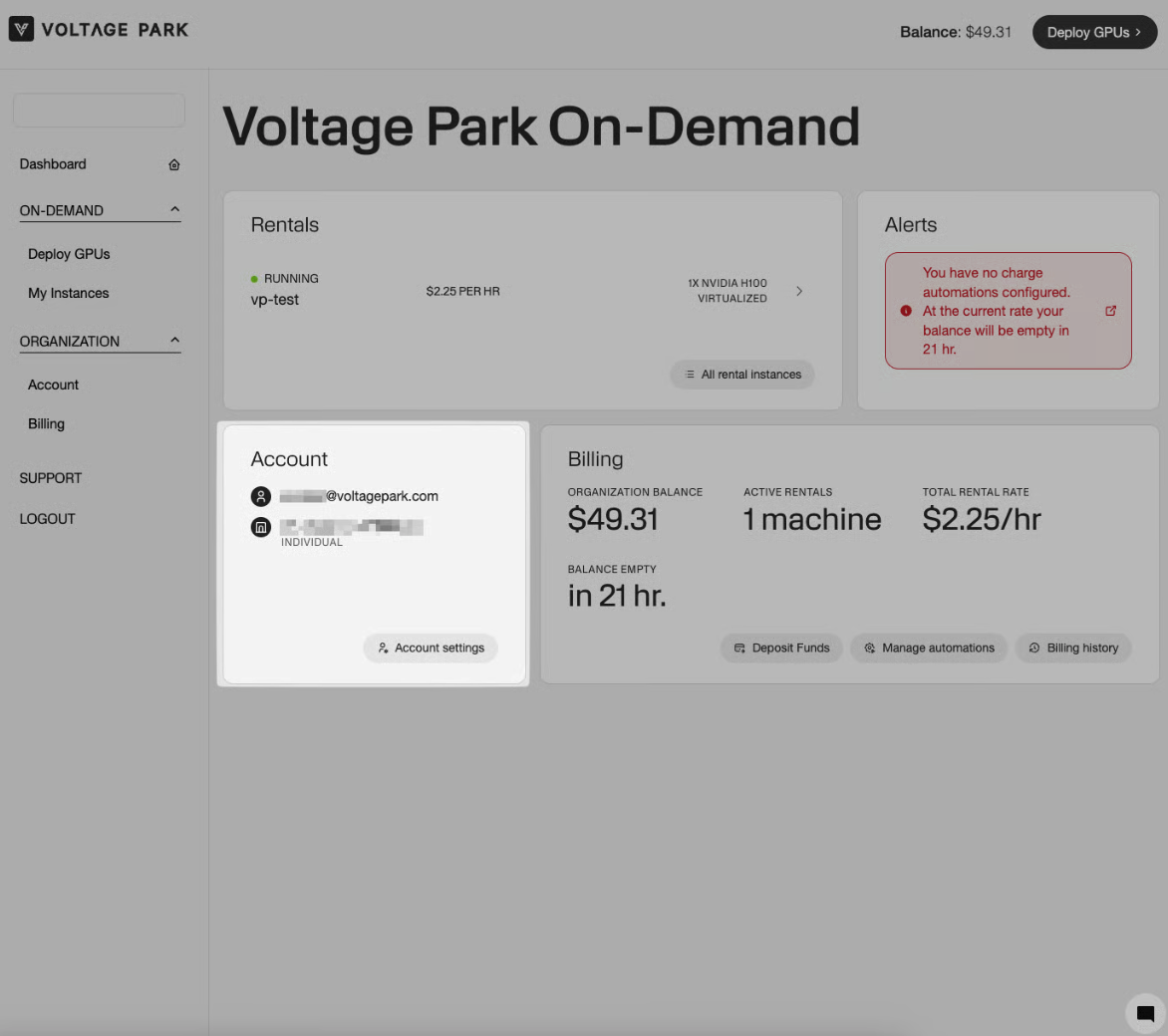This screenshot has height=1036, width=1168.
Task: Click the organization building icon
Action: [261, 527]
